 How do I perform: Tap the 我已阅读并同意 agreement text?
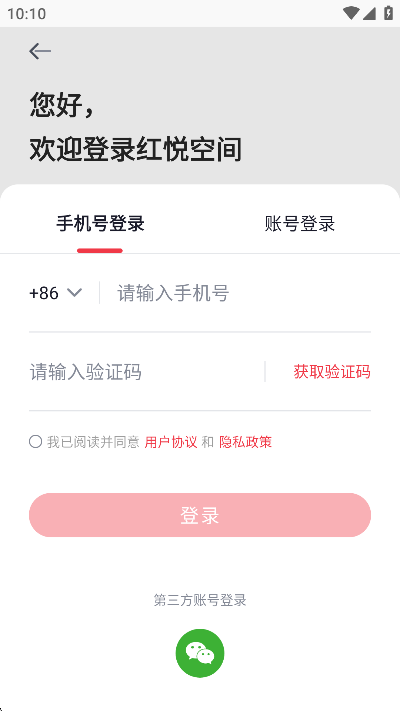tap(93, 442)
